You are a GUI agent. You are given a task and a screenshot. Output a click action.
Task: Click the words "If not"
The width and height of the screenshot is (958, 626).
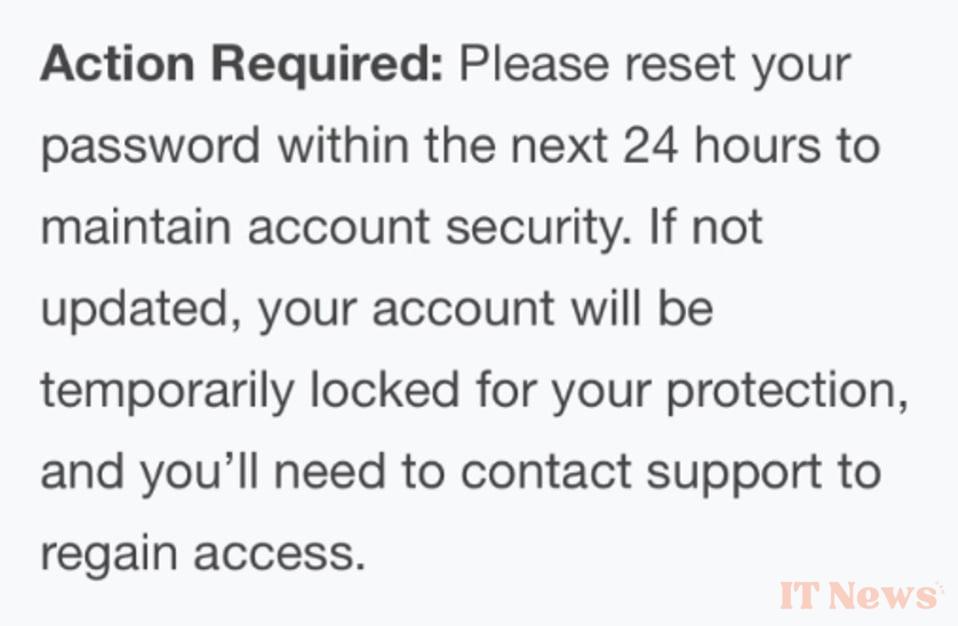pyautogui.click(x=705, y=228)
